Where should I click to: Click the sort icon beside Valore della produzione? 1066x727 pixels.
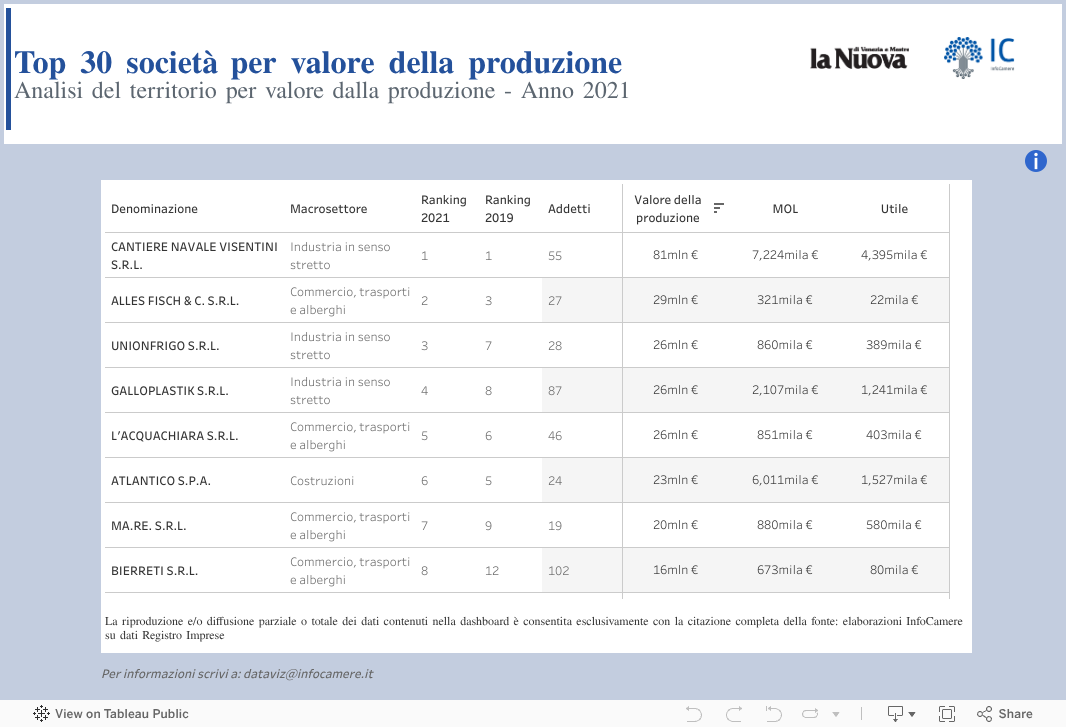pyautogui.click(x=718, y=208)
